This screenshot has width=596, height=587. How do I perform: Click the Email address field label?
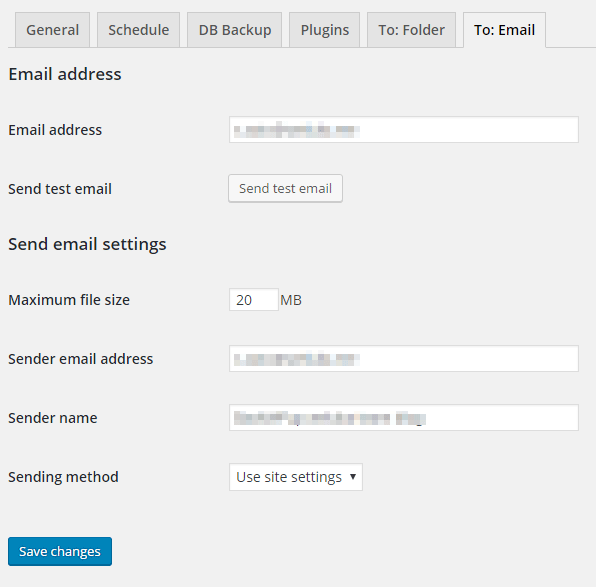(x=55, y=130)
